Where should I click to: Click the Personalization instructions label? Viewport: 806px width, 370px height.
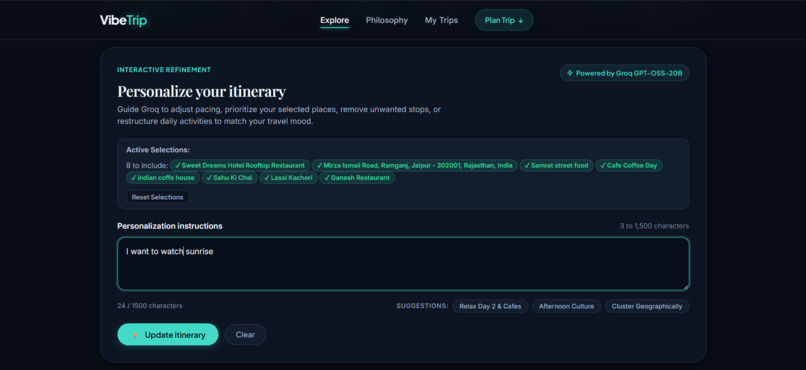tap(170, 226)
